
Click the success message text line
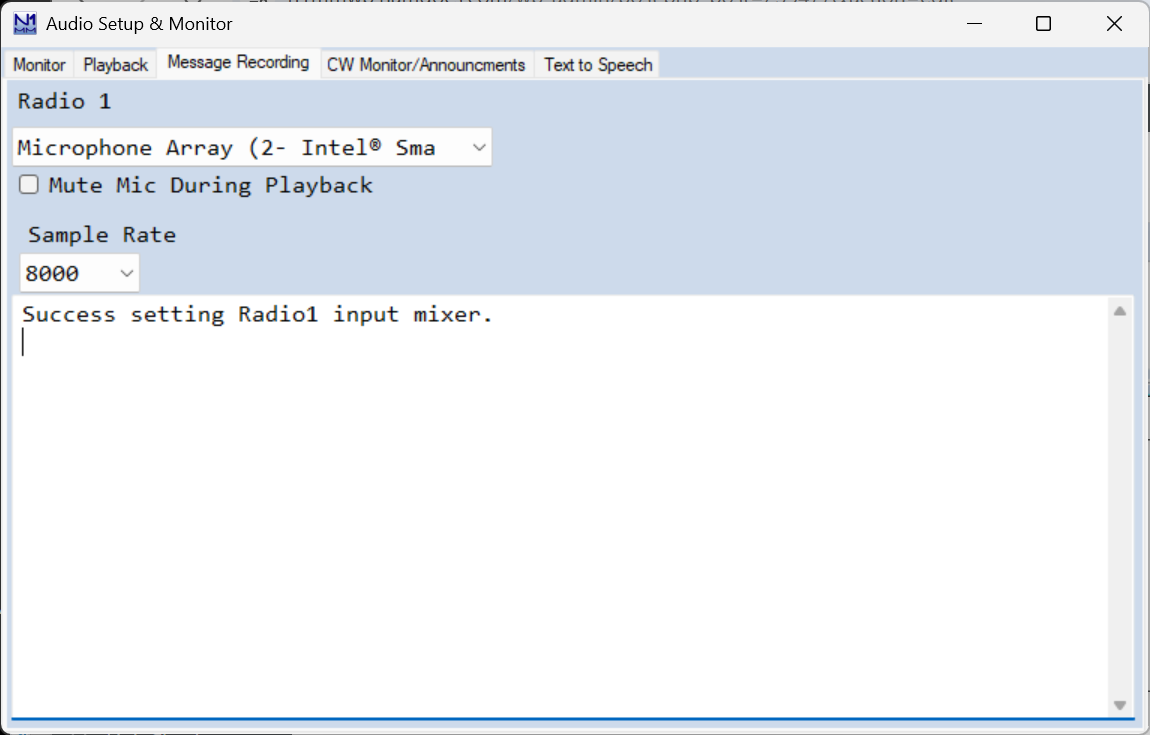(255, 314)
